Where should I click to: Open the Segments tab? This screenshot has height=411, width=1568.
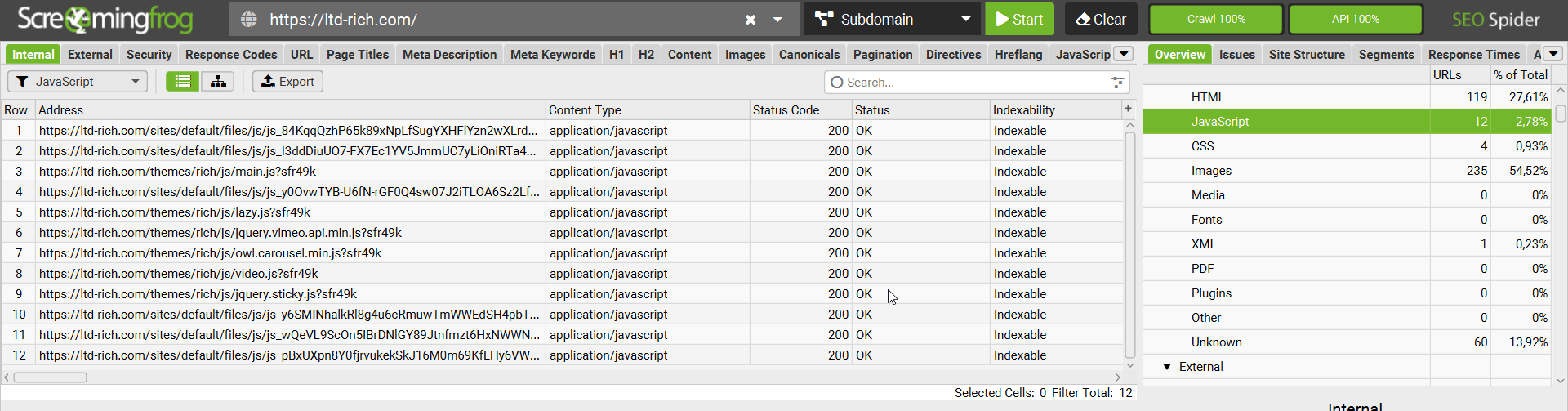(x=1386, y=54)
